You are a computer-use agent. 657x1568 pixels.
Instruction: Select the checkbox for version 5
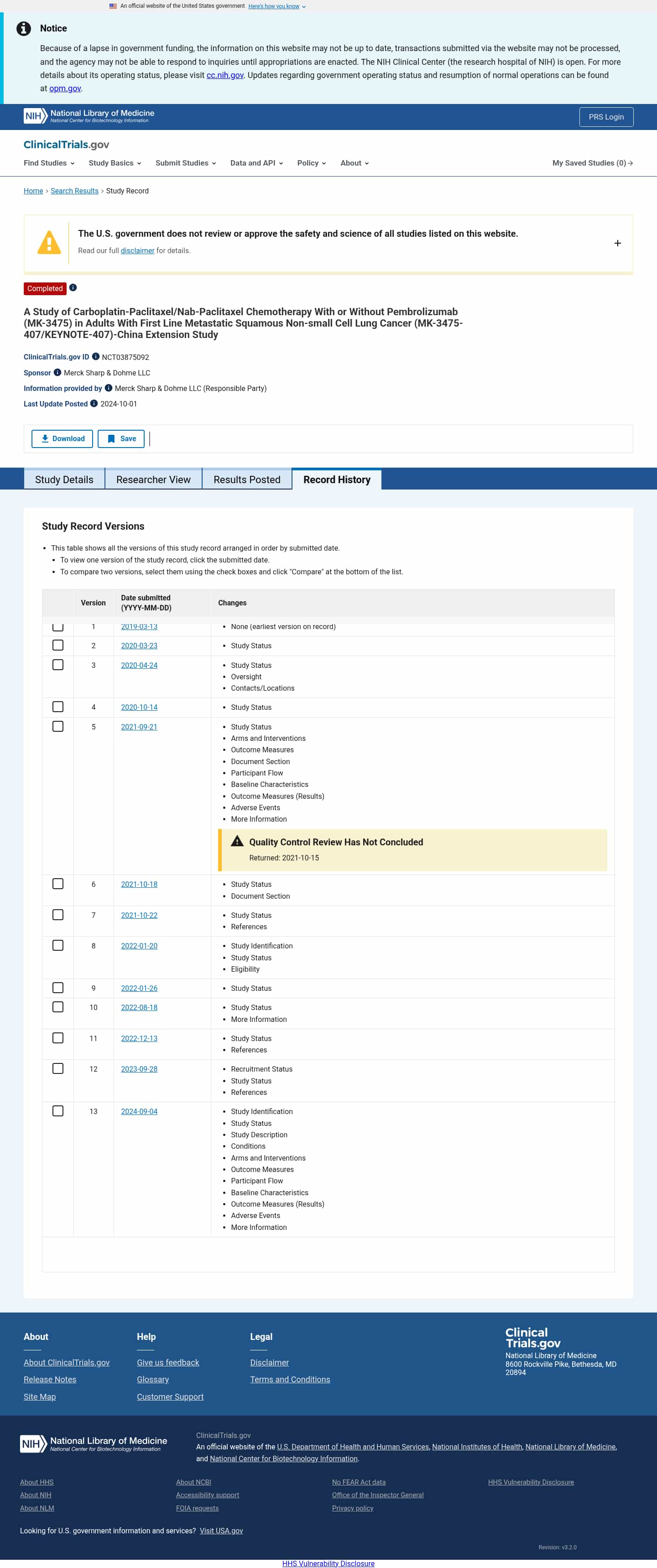coord(58,726)
